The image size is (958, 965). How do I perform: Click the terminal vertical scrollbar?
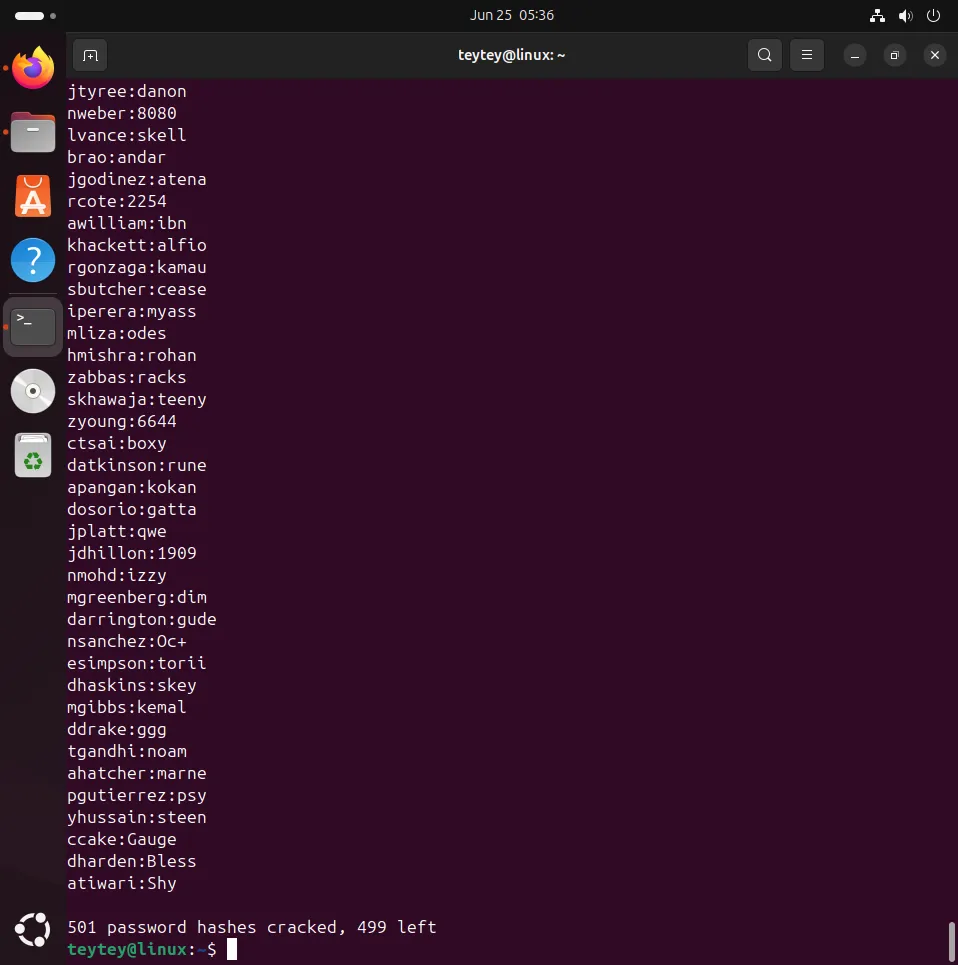(951, 940)
